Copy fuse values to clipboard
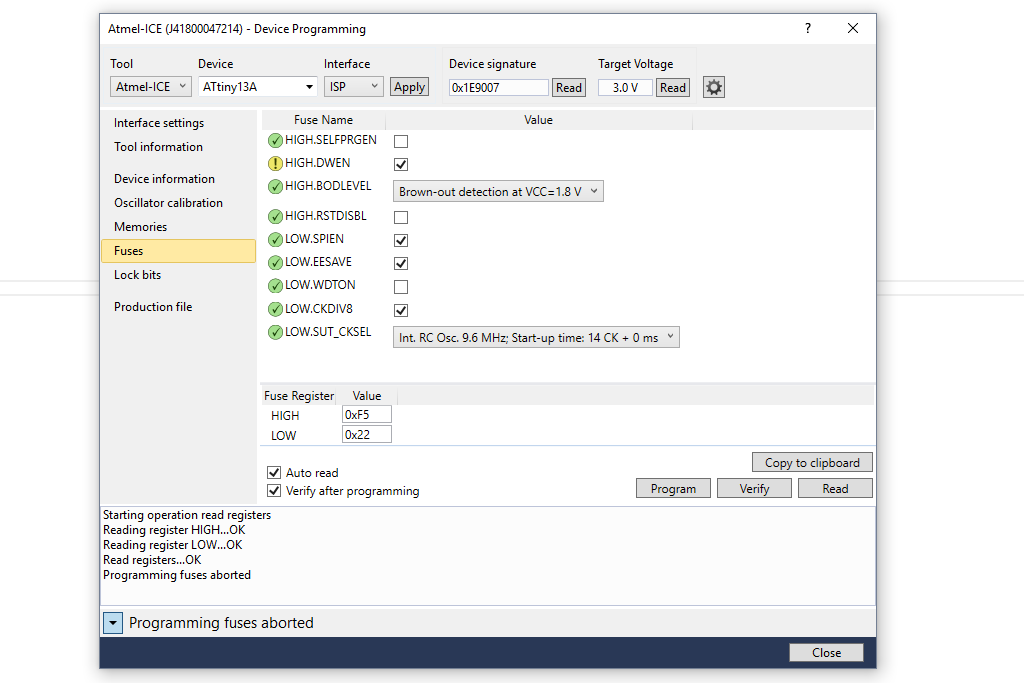The height and width of the screenshot is (683, 1024). click(x=812, y=462)
